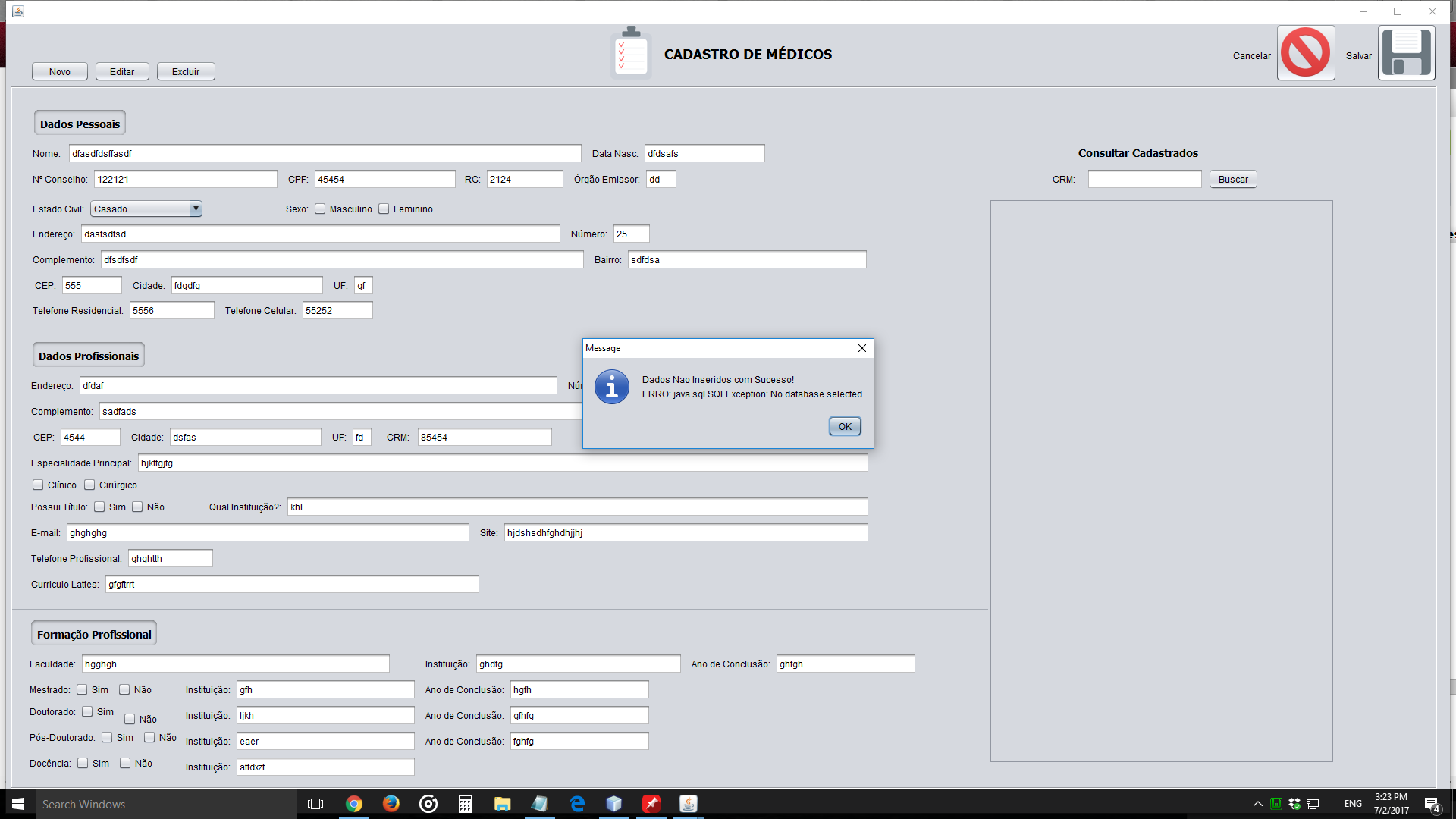The height and width of the screenshot is (819, 1456).
Task: Open Calculator from the taskbar
Action: tap(466, 804)
